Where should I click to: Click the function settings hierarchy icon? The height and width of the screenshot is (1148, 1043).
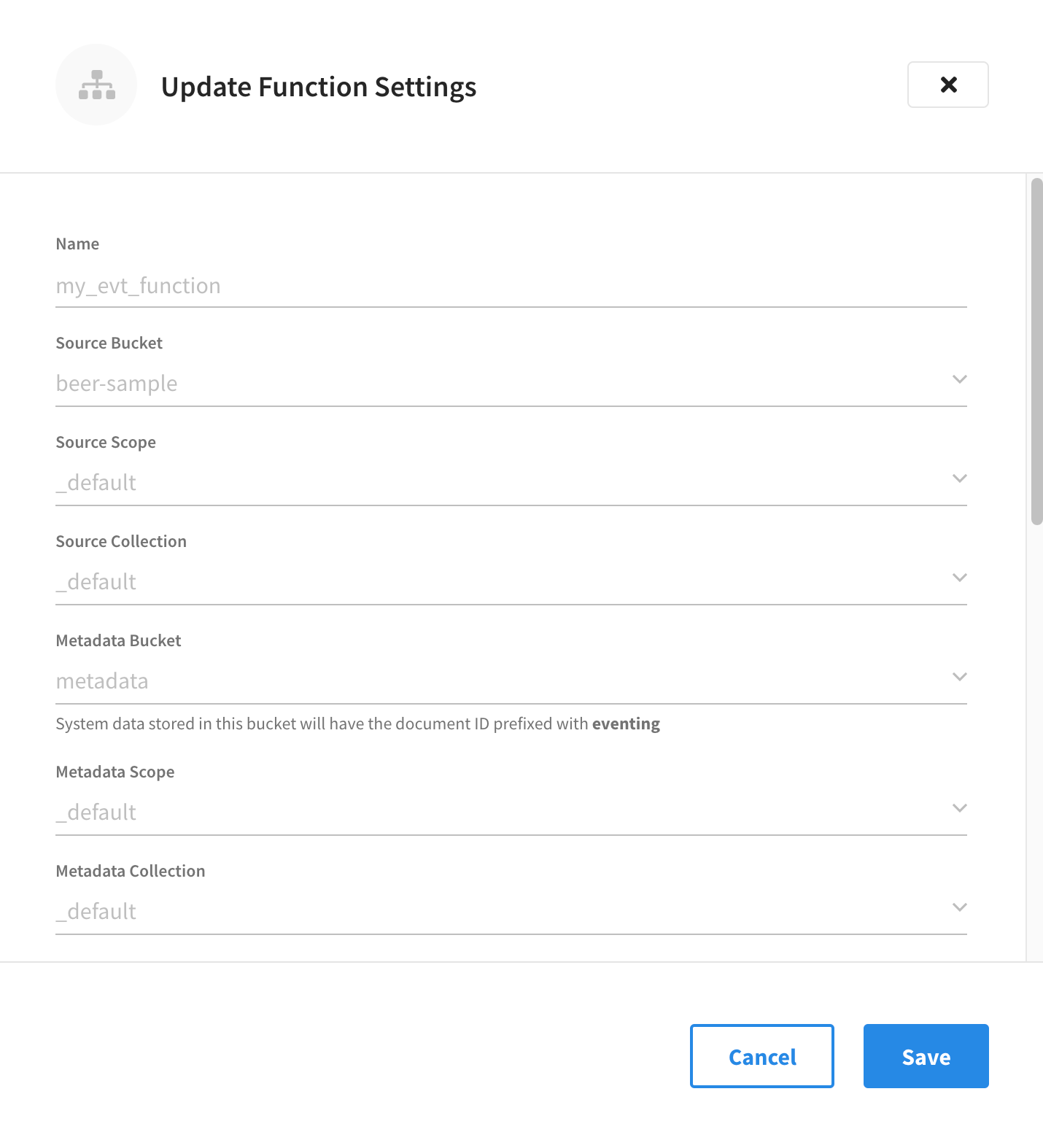pyautogui.click(x=96, y=85)
